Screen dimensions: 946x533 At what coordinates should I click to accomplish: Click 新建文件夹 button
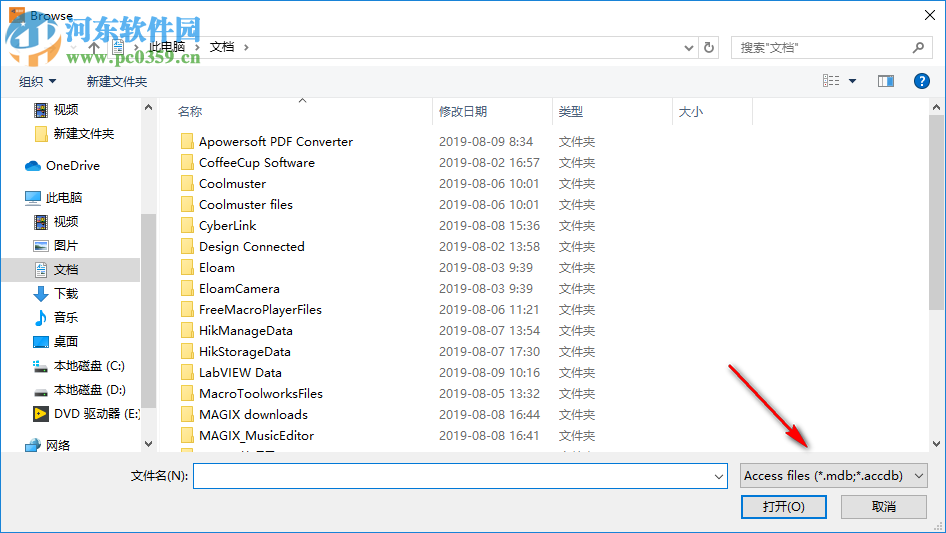(116, 81)
